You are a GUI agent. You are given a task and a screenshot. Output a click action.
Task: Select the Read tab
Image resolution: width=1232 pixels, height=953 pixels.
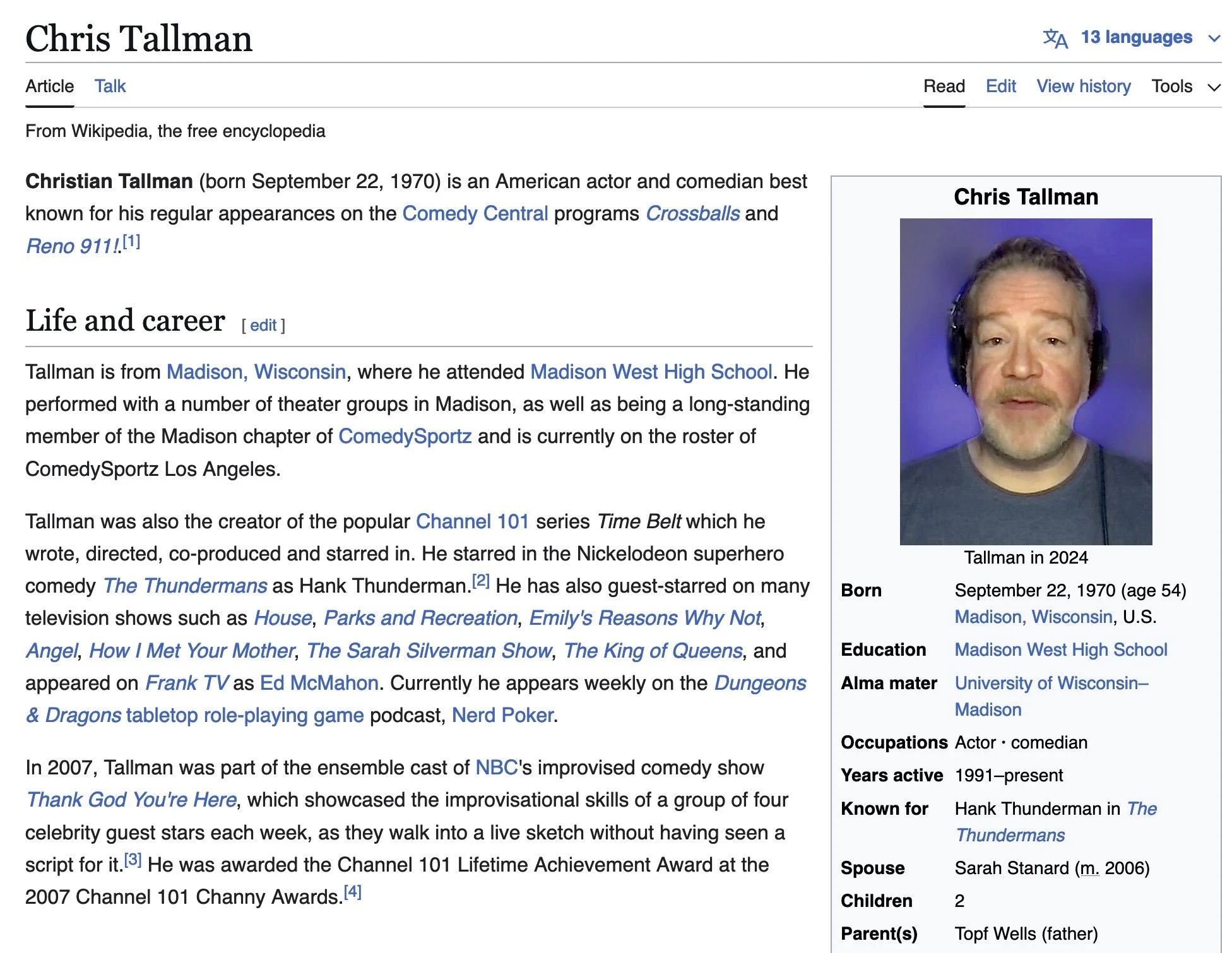click(x=944, y=86)
